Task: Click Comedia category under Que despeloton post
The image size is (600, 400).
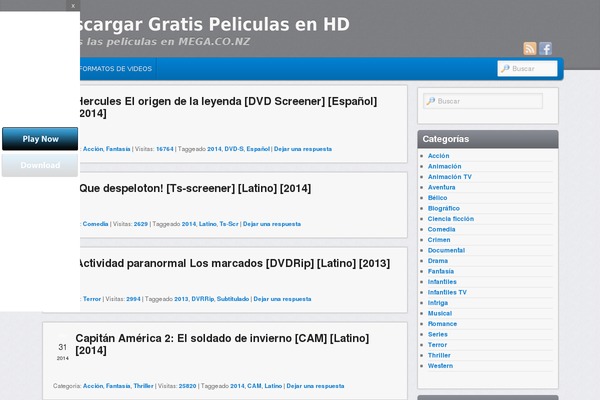Action: click(95, 224)
